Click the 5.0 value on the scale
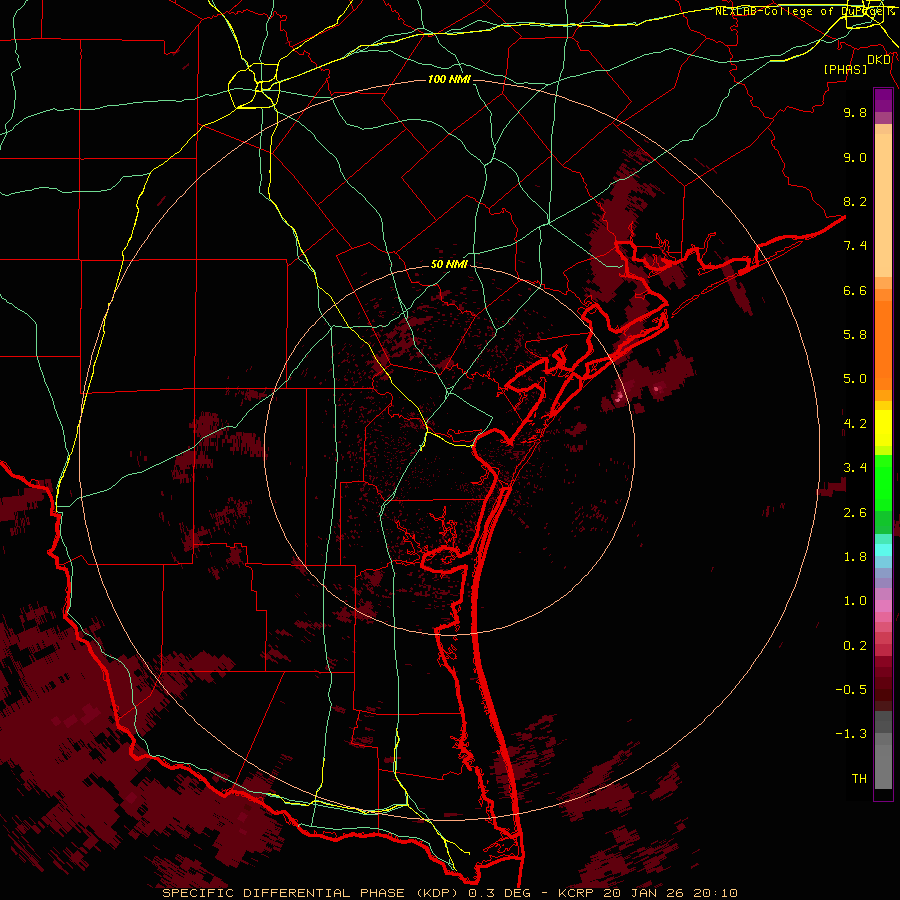Image resolution: width=900 pixels, height=900 pixels. 855,379
